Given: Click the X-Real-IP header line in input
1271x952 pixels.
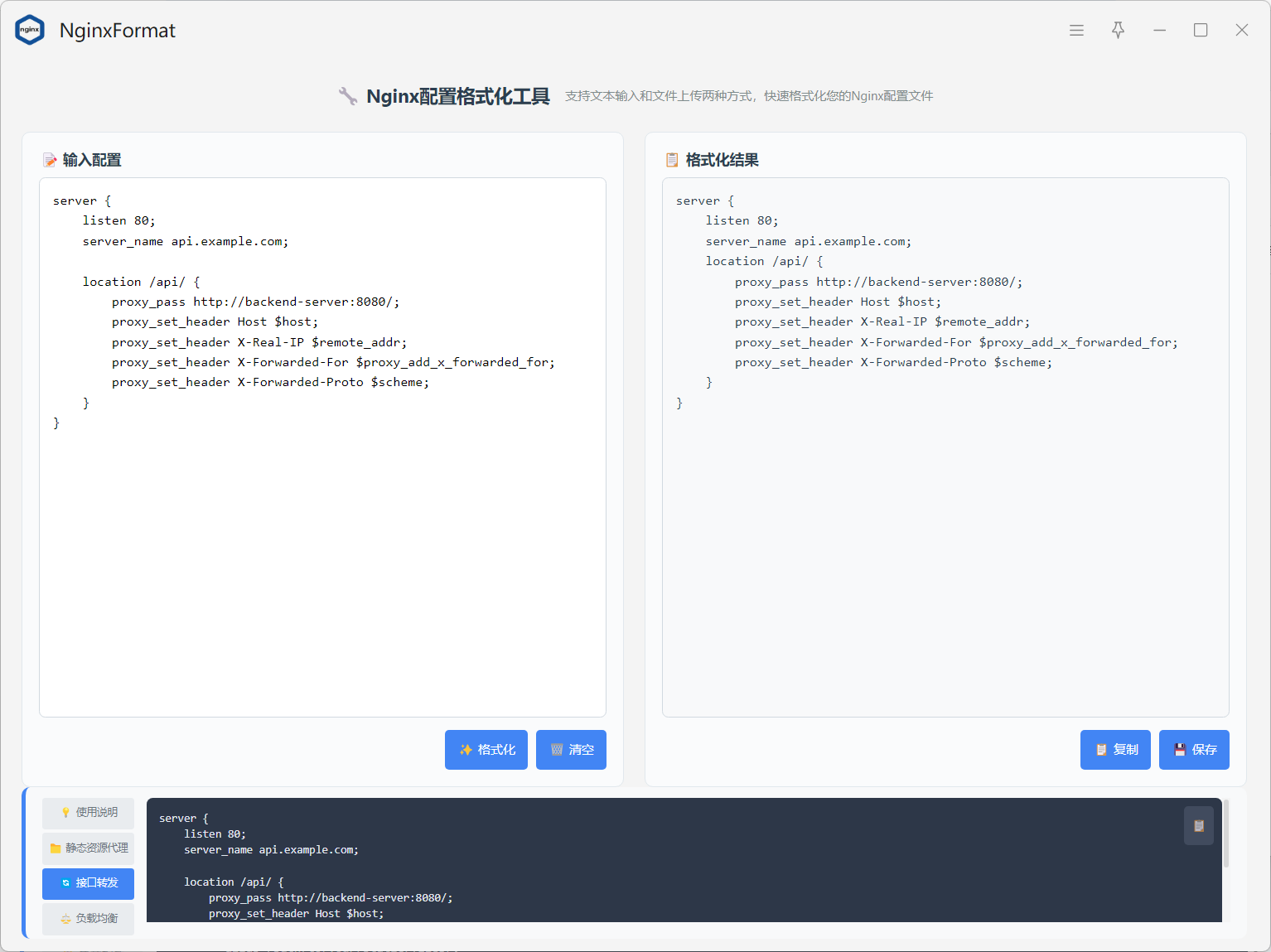Looking at the screenshot, I should point(259,343).
